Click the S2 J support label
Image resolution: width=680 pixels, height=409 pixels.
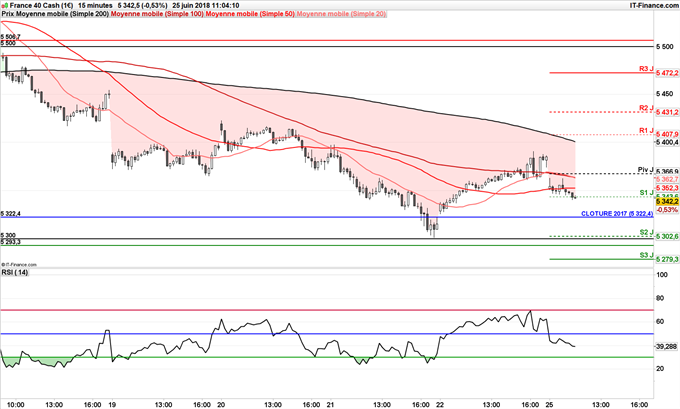coord(646,232)
